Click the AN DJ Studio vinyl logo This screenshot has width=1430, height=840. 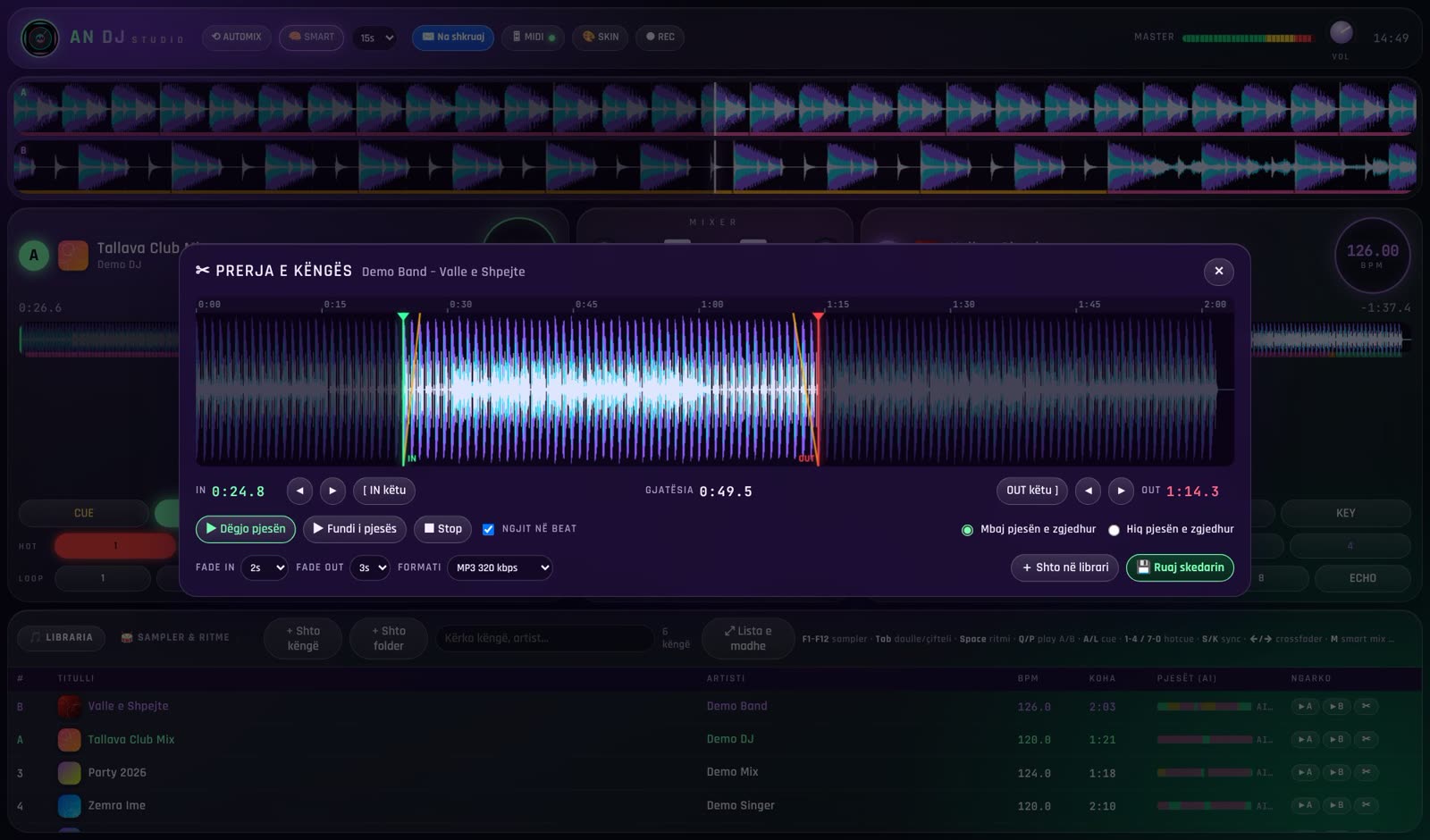coord(39,38)
